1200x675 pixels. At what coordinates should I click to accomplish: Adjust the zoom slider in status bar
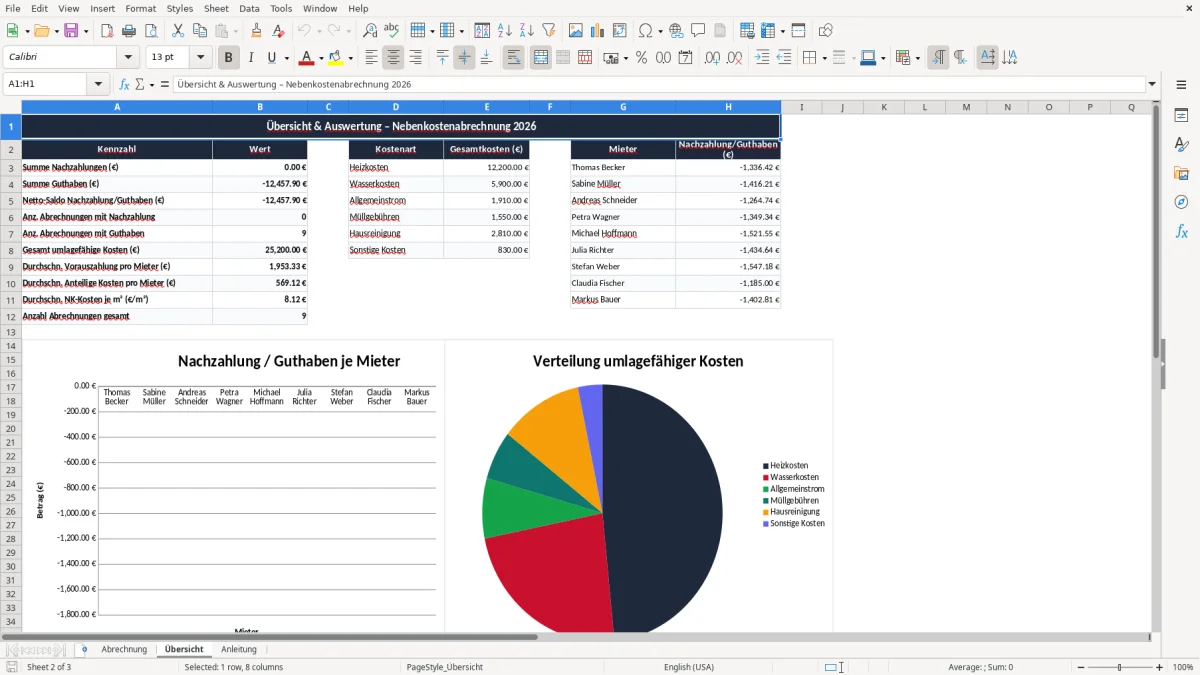(x=1119, y=667)
